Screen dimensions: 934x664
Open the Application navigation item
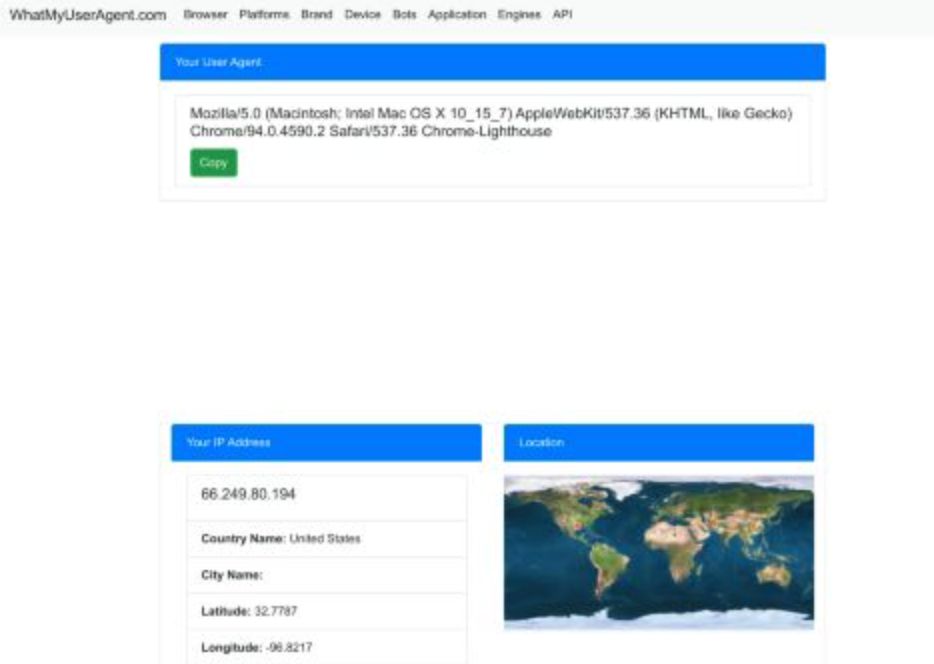tap(457, 14)
